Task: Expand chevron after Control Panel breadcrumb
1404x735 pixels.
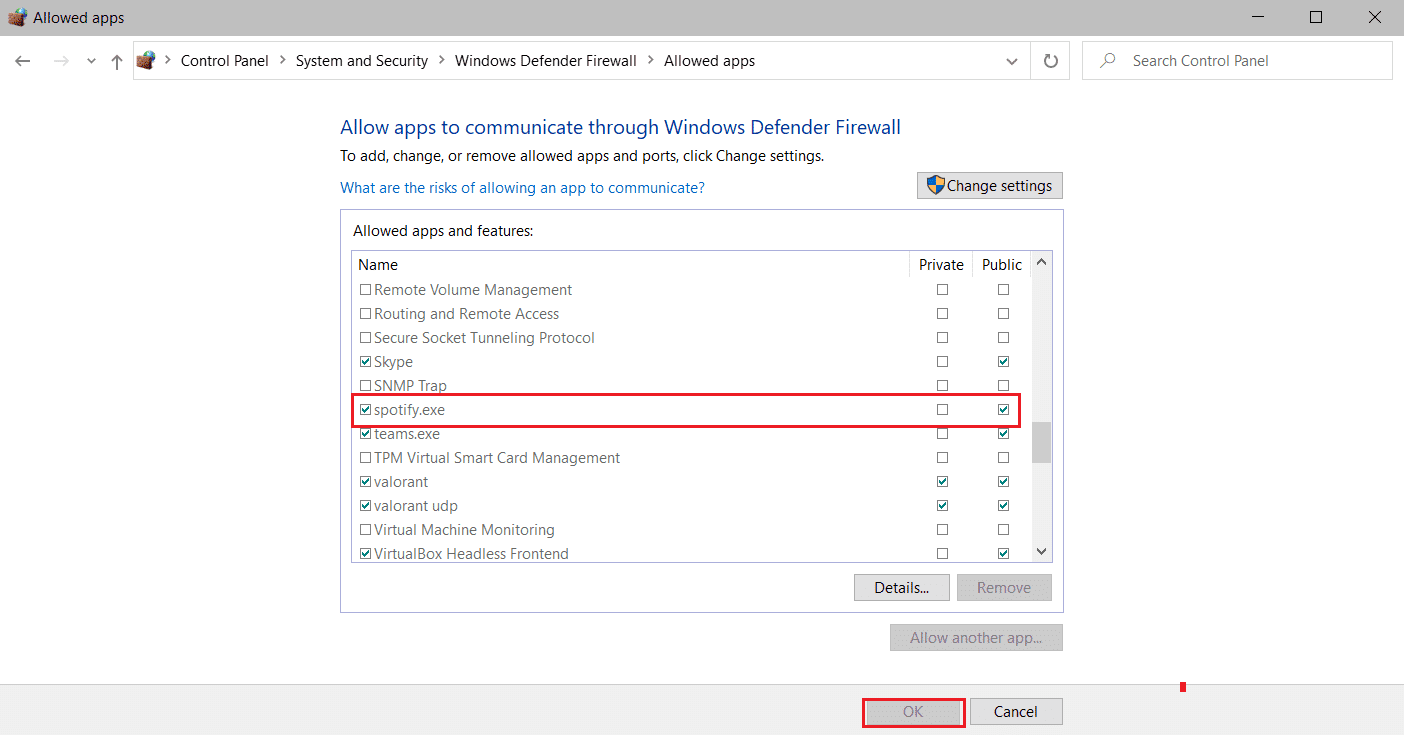Action: tap(282, 61)
